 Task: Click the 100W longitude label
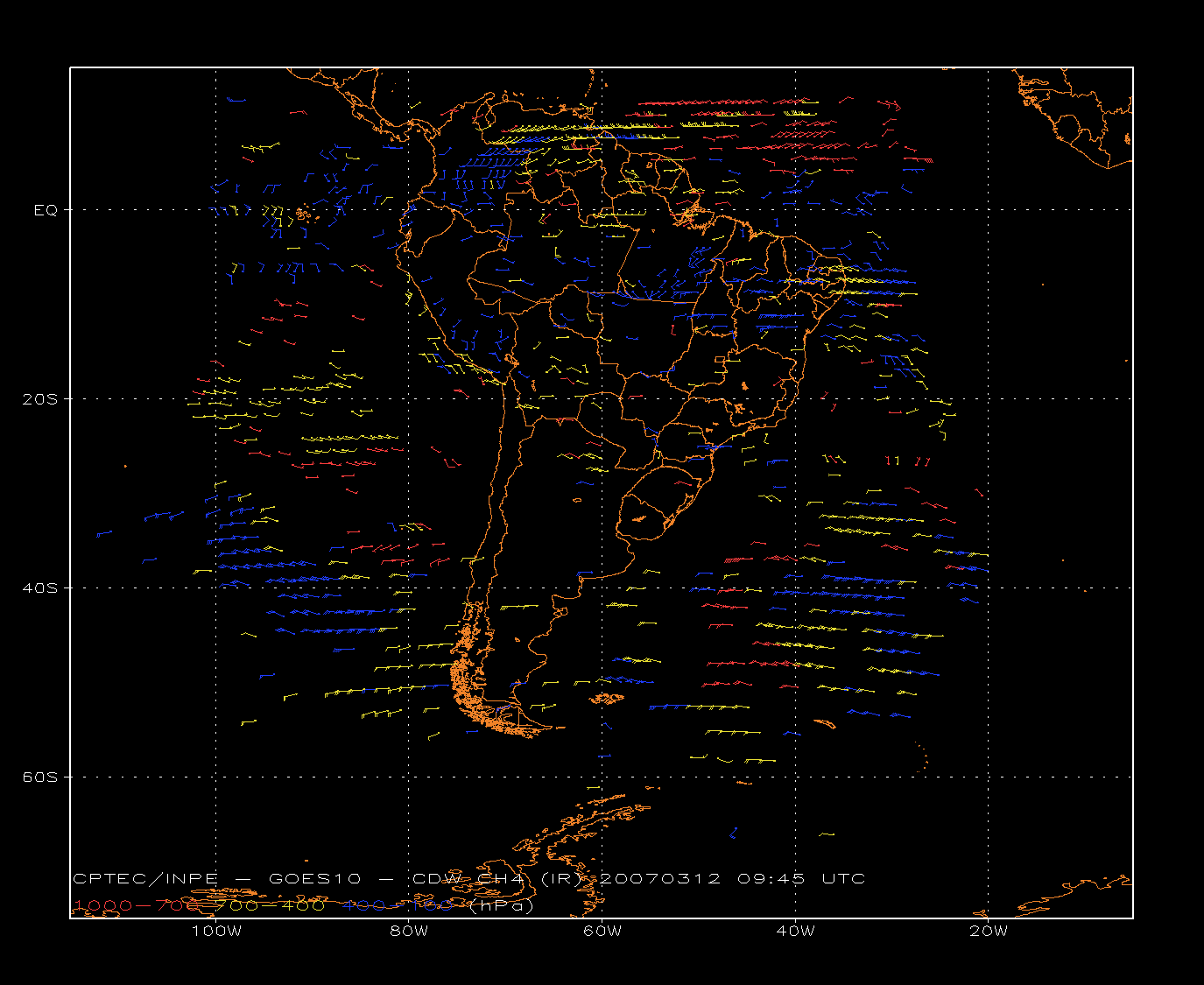[216, 931]
